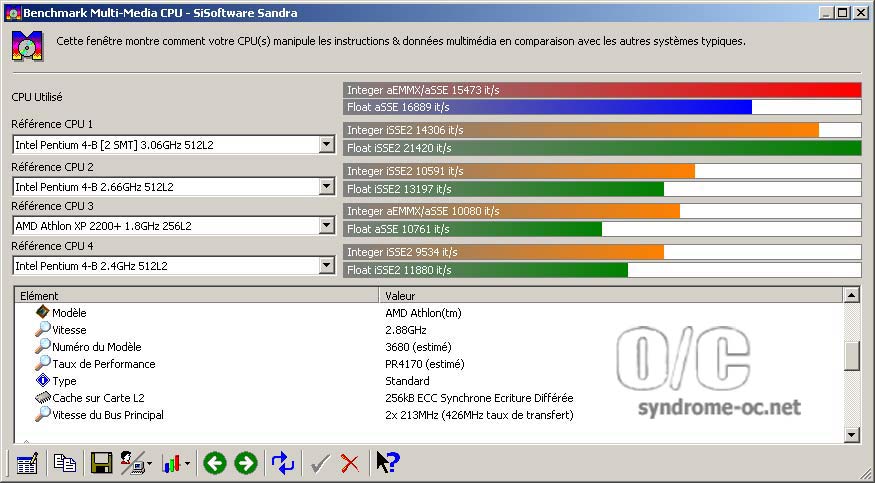Screen dimensions: 875x483
Task: Click the list scrollbar up arrow
Action: 852,295
